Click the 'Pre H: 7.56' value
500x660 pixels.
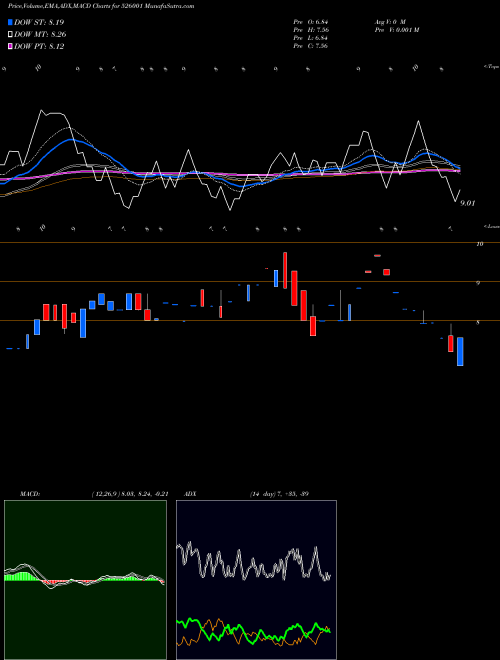pos(311,30)
